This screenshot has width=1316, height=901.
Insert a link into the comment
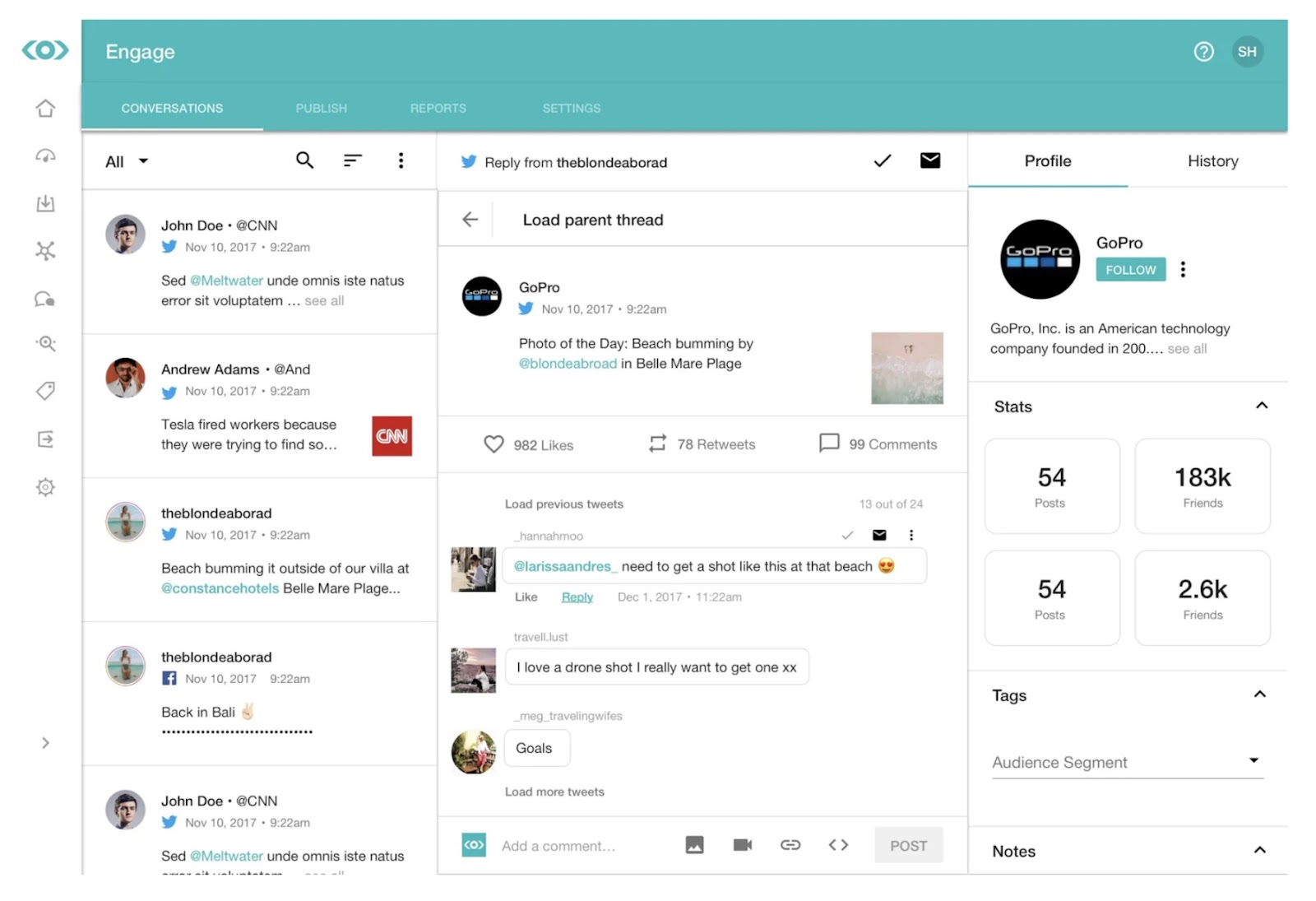(x=790, y=845)
